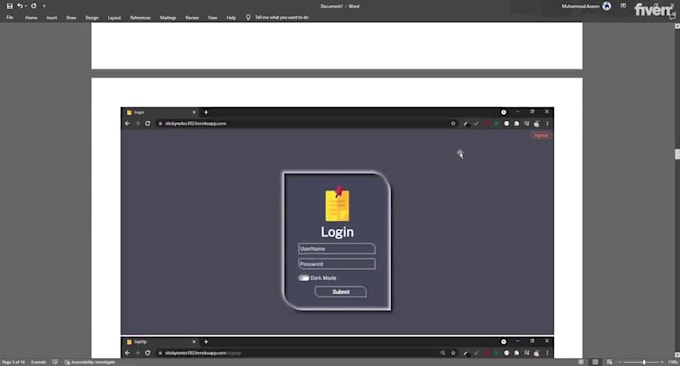Click the new tab plus beside Login tab
680x366 pixels.
(206, 112)
